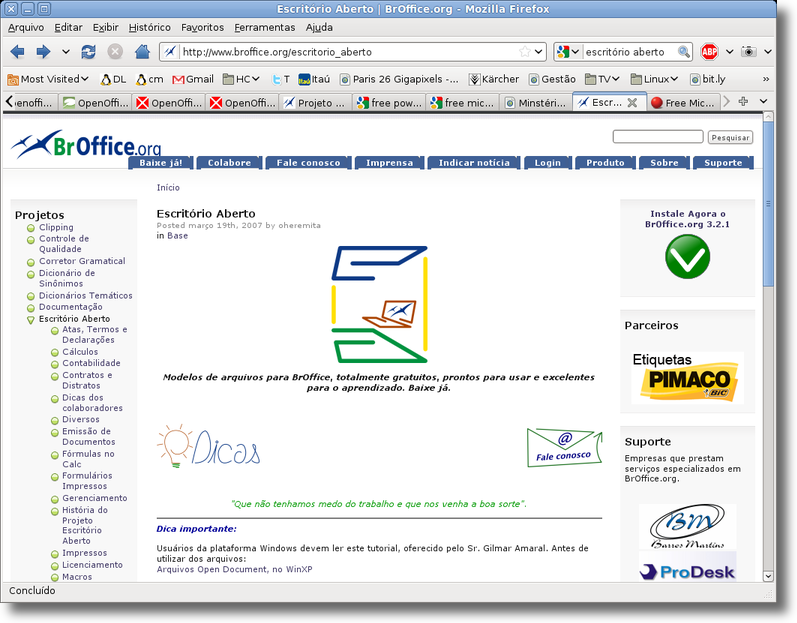Click the Dicas lightbulb image
The width and height of the screenshot is (797, 623).
(x=209, y=446)
